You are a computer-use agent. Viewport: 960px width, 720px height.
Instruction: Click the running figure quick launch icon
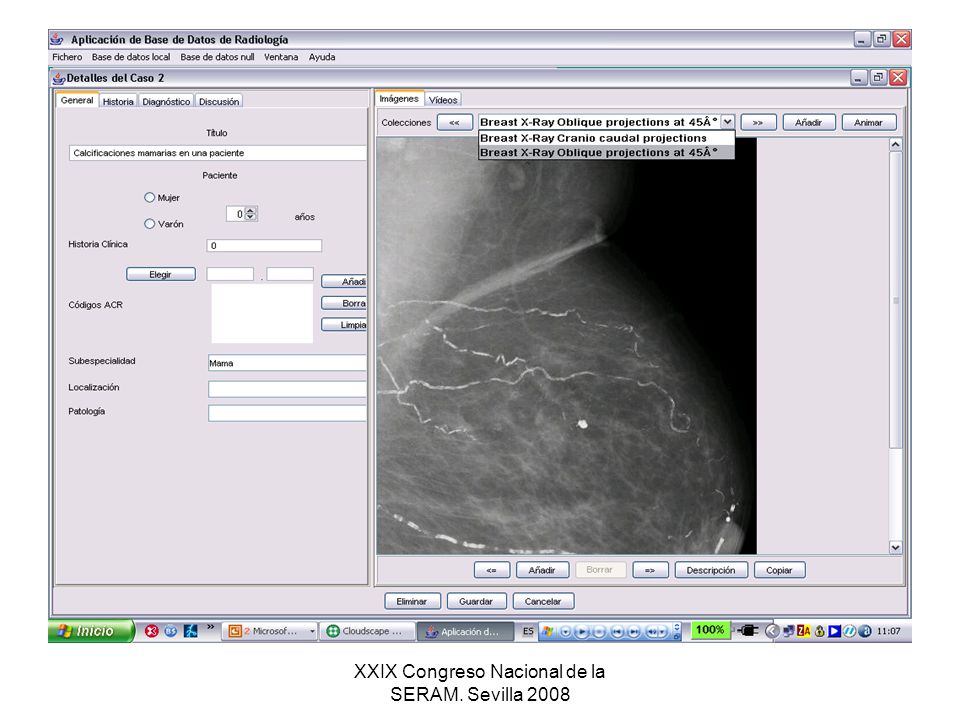pyautogui.click(x=190, y=631)
